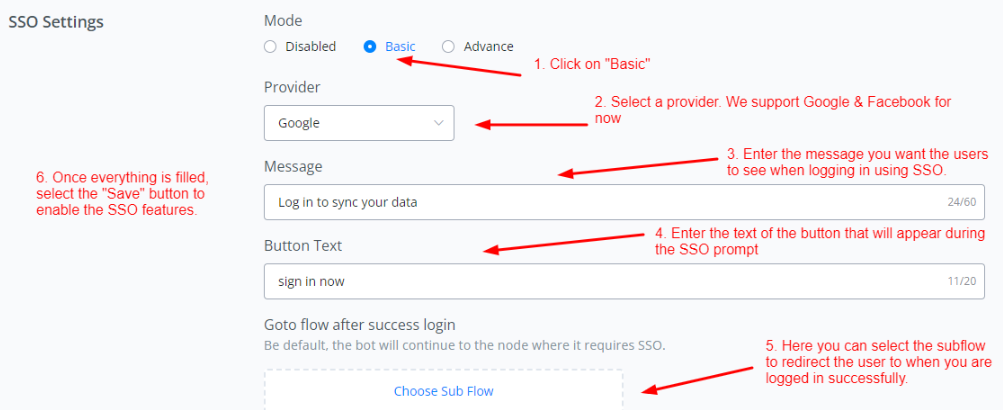The height and width of the screenshot is (410, 1003).
Task: Click the Choose Sub Flow link
Action: (443, 391)
